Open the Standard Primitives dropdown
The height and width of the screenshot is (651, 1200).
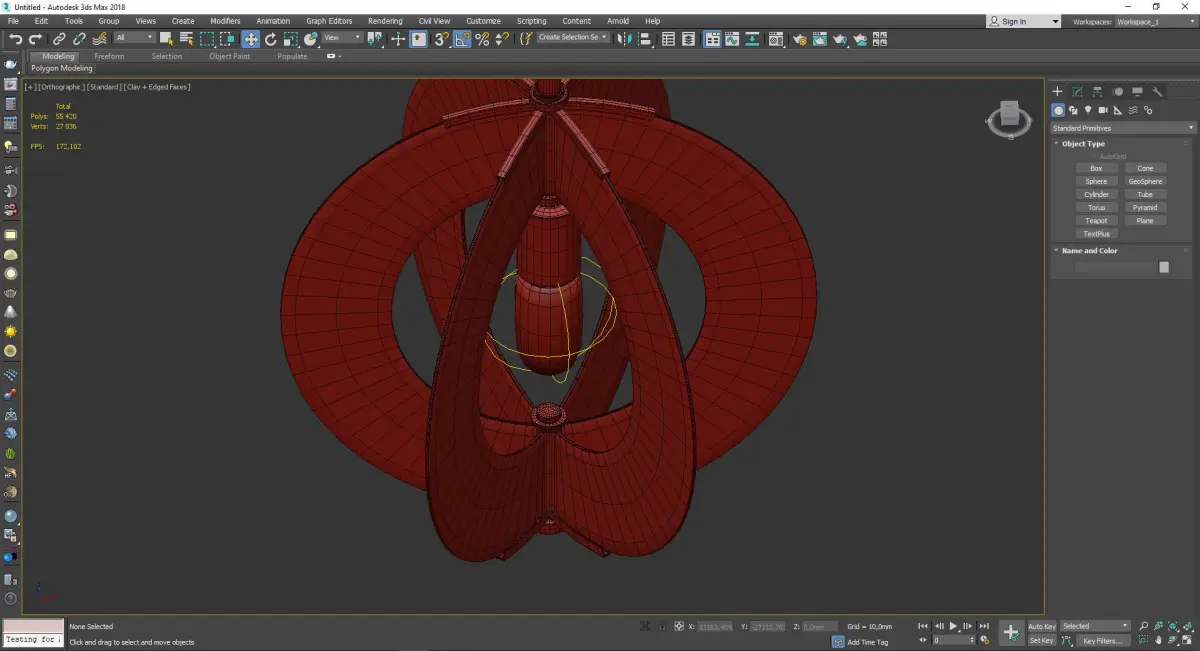coord(1122,128)
